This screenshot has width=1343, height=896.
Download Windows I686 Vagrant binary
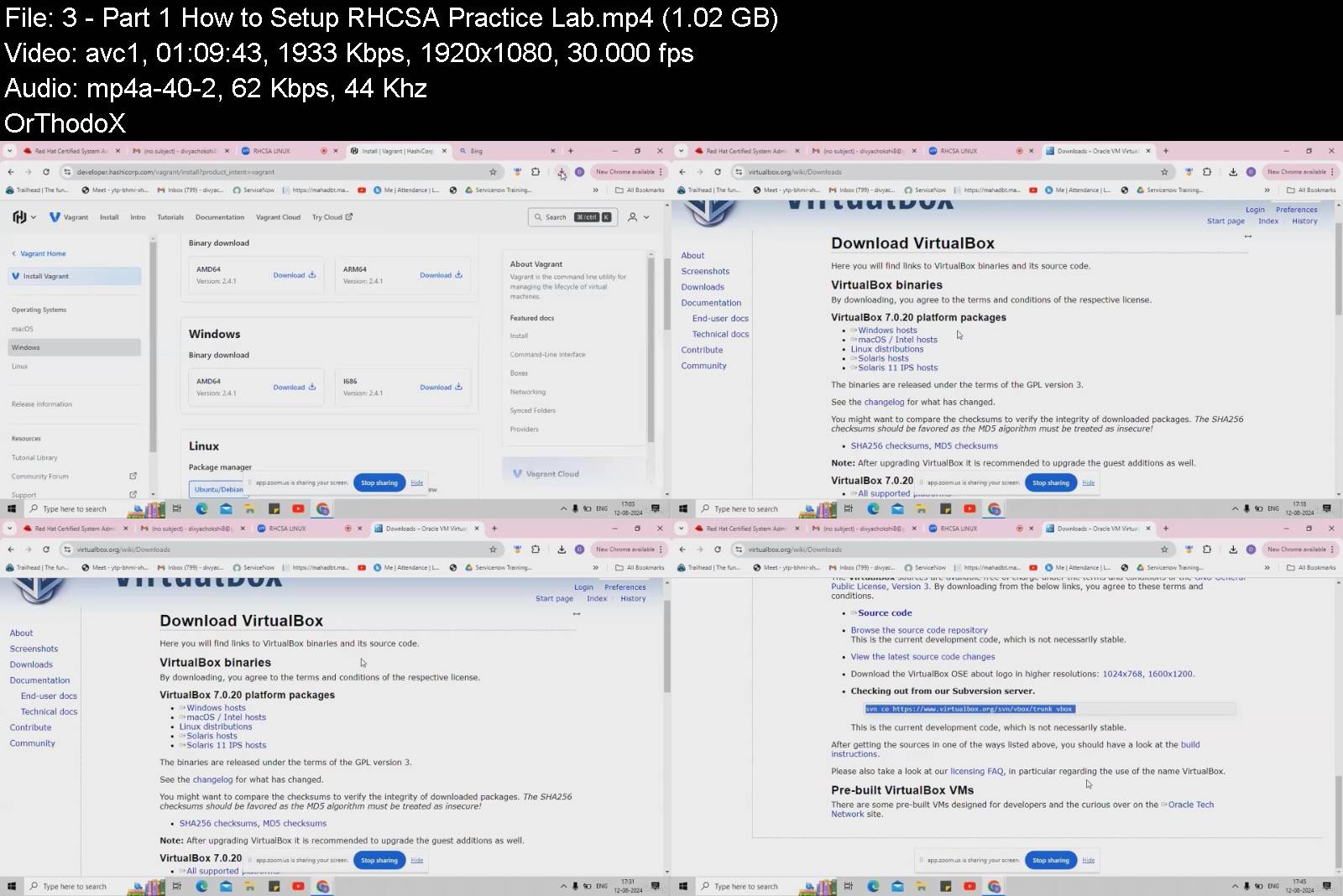[x=441, y=388]
